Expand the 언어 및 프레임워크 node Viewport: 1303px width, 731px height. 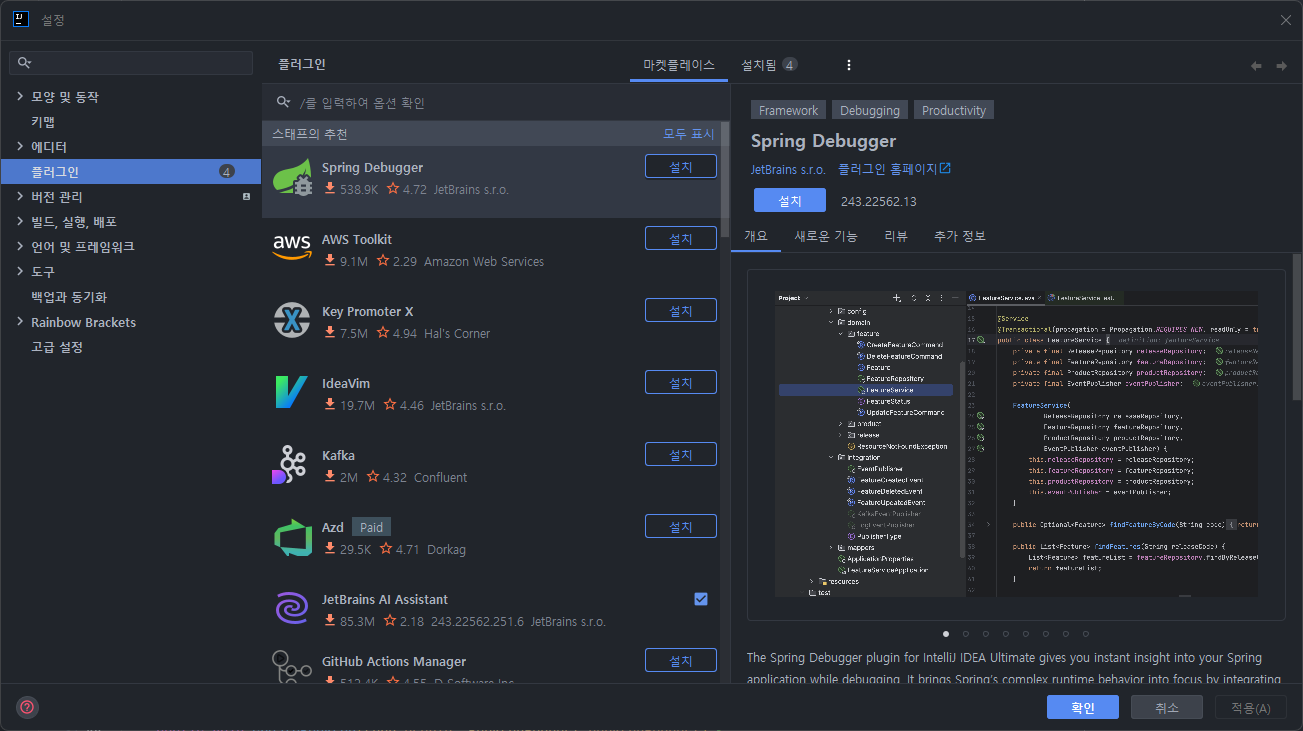pyautogui.click(x=20, y=247)
